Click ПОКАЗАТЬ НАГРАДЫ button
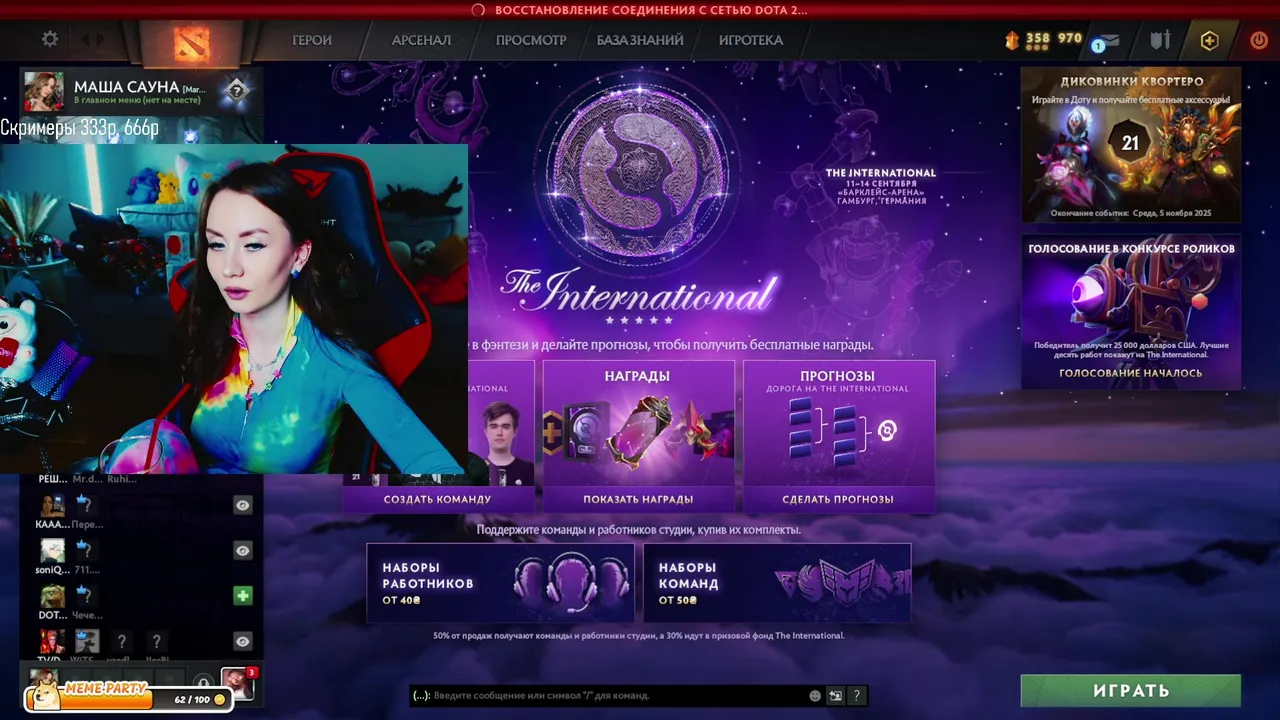This screenshot has height=720, width=1280. pos(638,499)
